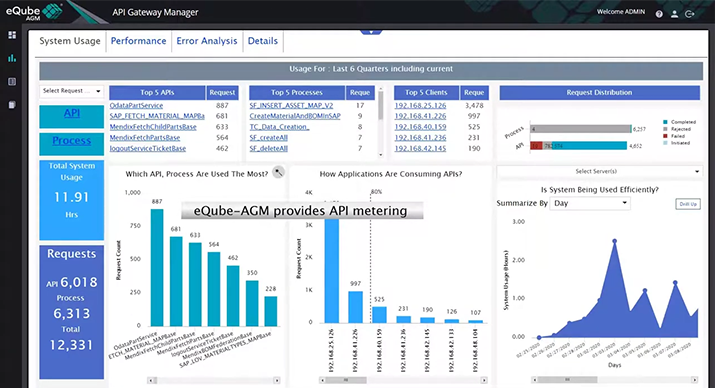This screenshot has height=388, width=715.
Task: Click the Drill Up button
Action: [x=688, y=204]
